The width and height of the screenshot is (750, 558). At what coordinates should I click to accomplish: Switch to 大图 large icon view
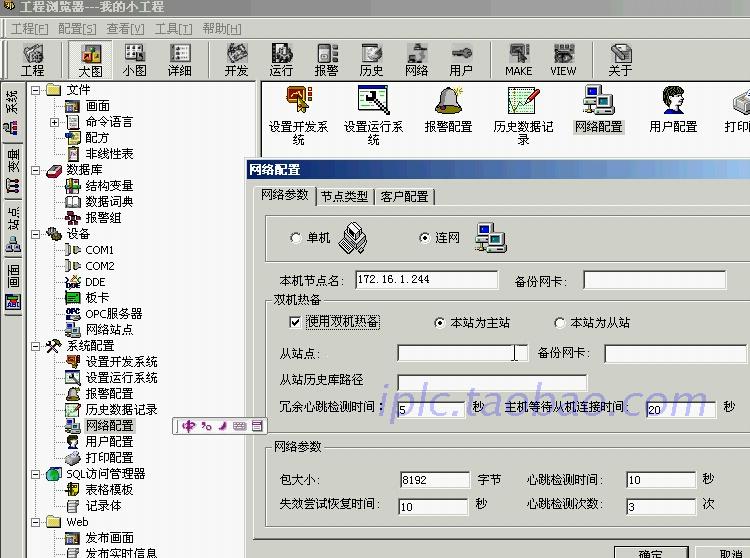pyautogui.click(x=90, y=59)
